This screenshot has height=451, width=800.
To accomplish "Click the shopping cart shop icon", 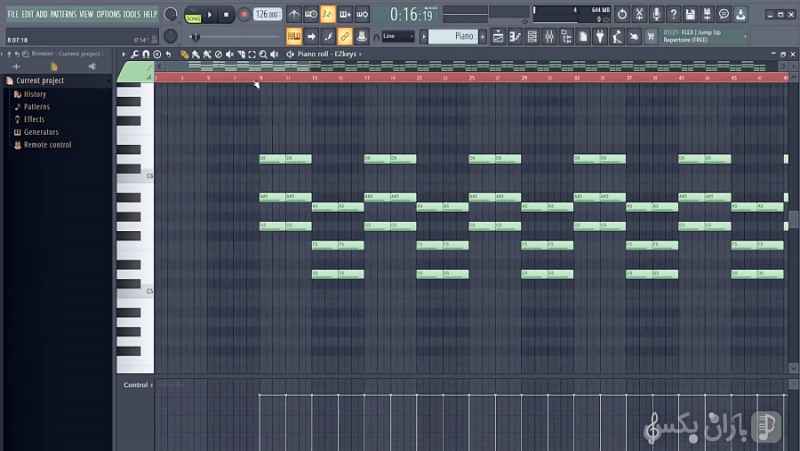I will [651, 36].
